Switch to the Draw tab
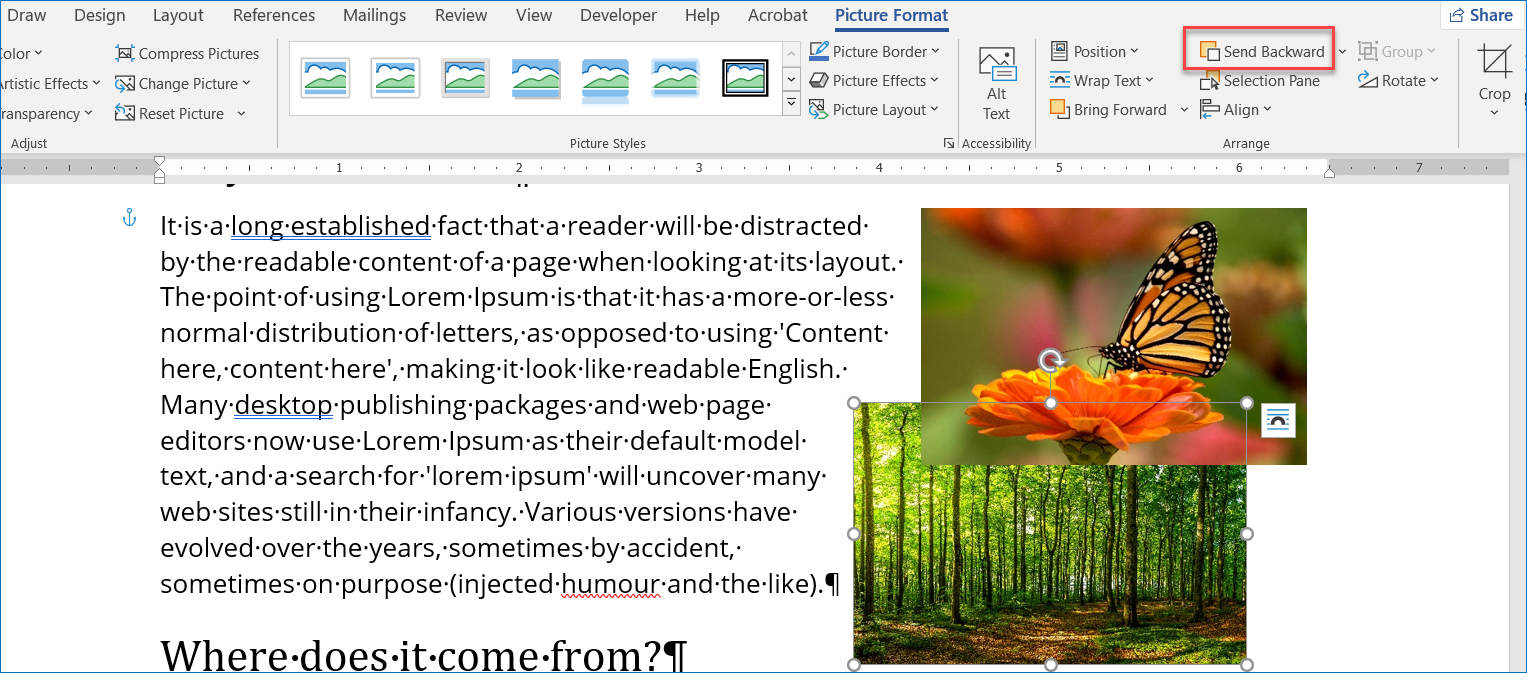This screenshot has height=673, width=1527. 26,15
